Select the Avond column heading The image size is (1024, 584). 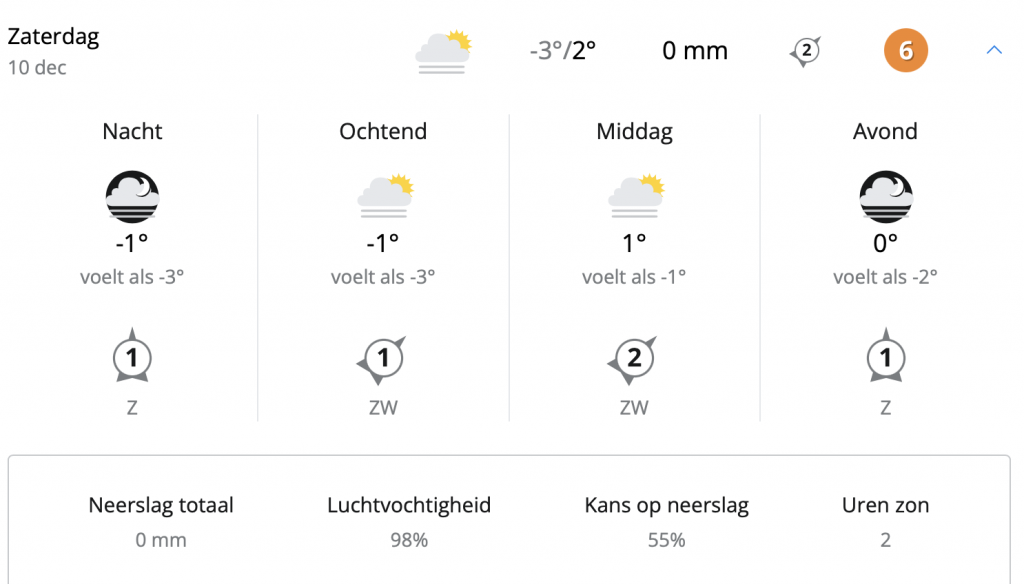[885, 131]
